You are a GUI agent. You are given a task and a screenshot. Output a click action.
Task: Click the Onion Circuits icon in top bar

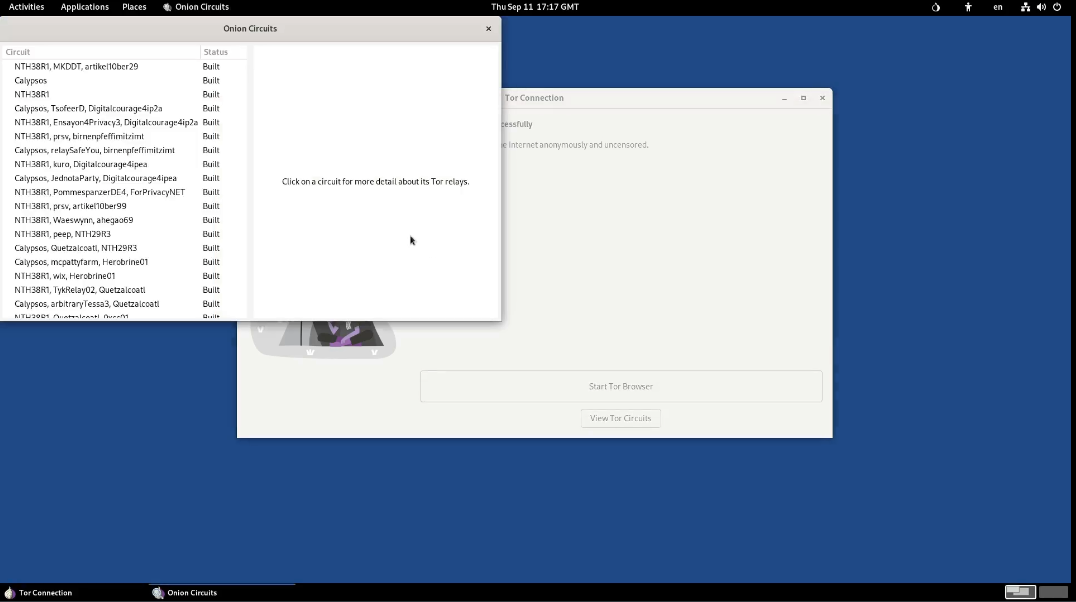(168, 7)
